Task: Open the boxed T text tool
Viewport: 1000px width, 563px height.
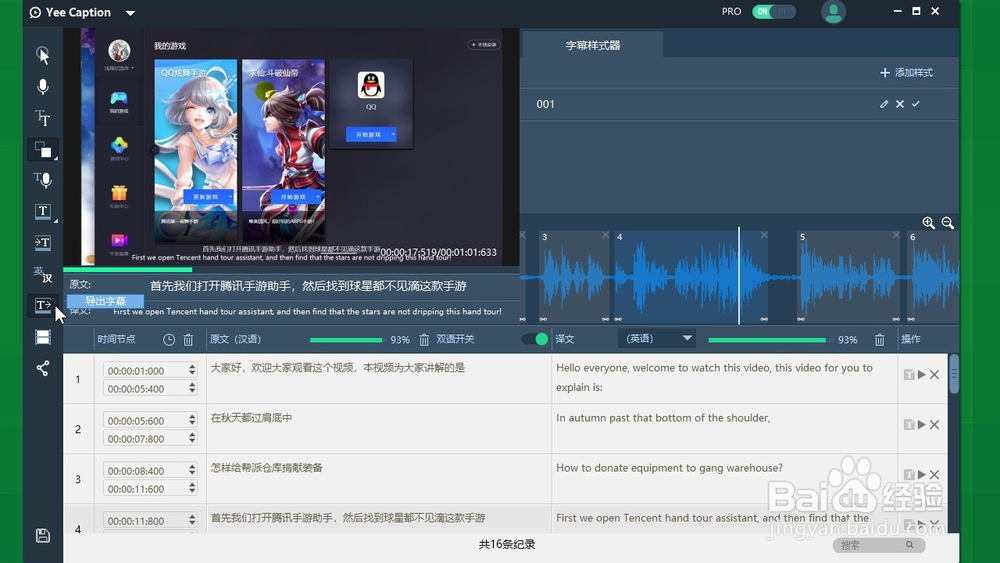Action: pyautogui.click(x=43, y=211)
